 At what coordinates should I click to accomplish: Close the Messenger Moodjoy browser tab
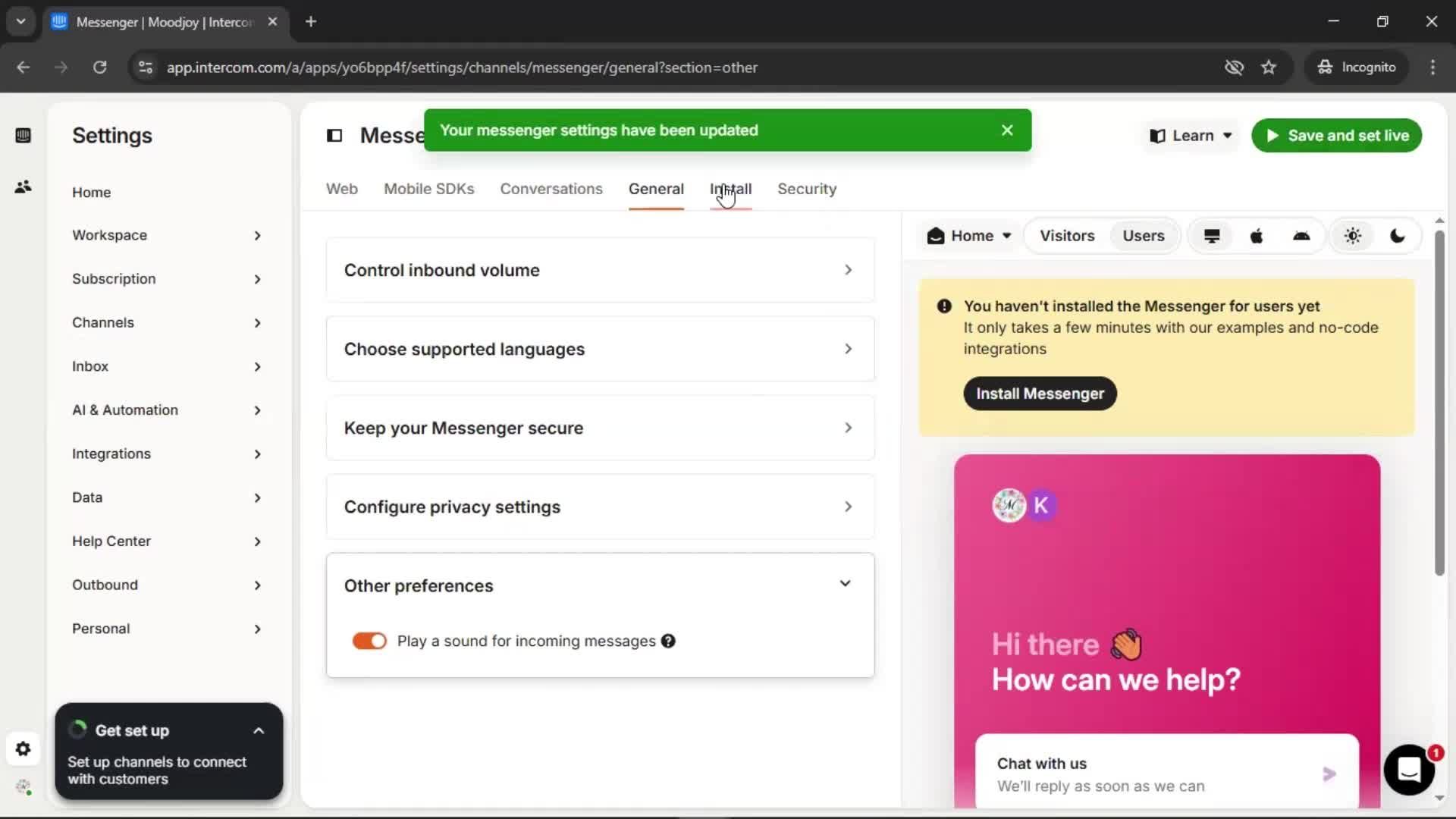coord(272,21)
